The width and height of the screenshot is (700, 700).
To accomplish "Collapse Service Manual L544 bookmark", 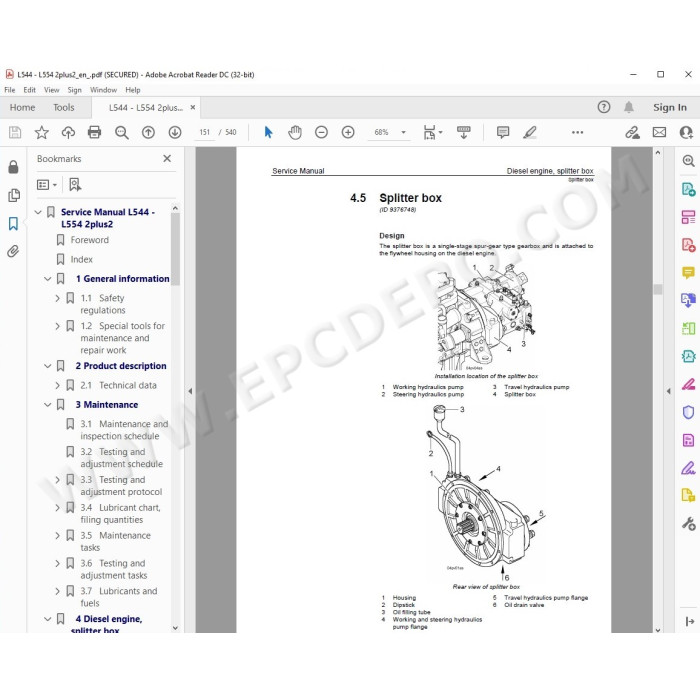I will click(38, 212).
